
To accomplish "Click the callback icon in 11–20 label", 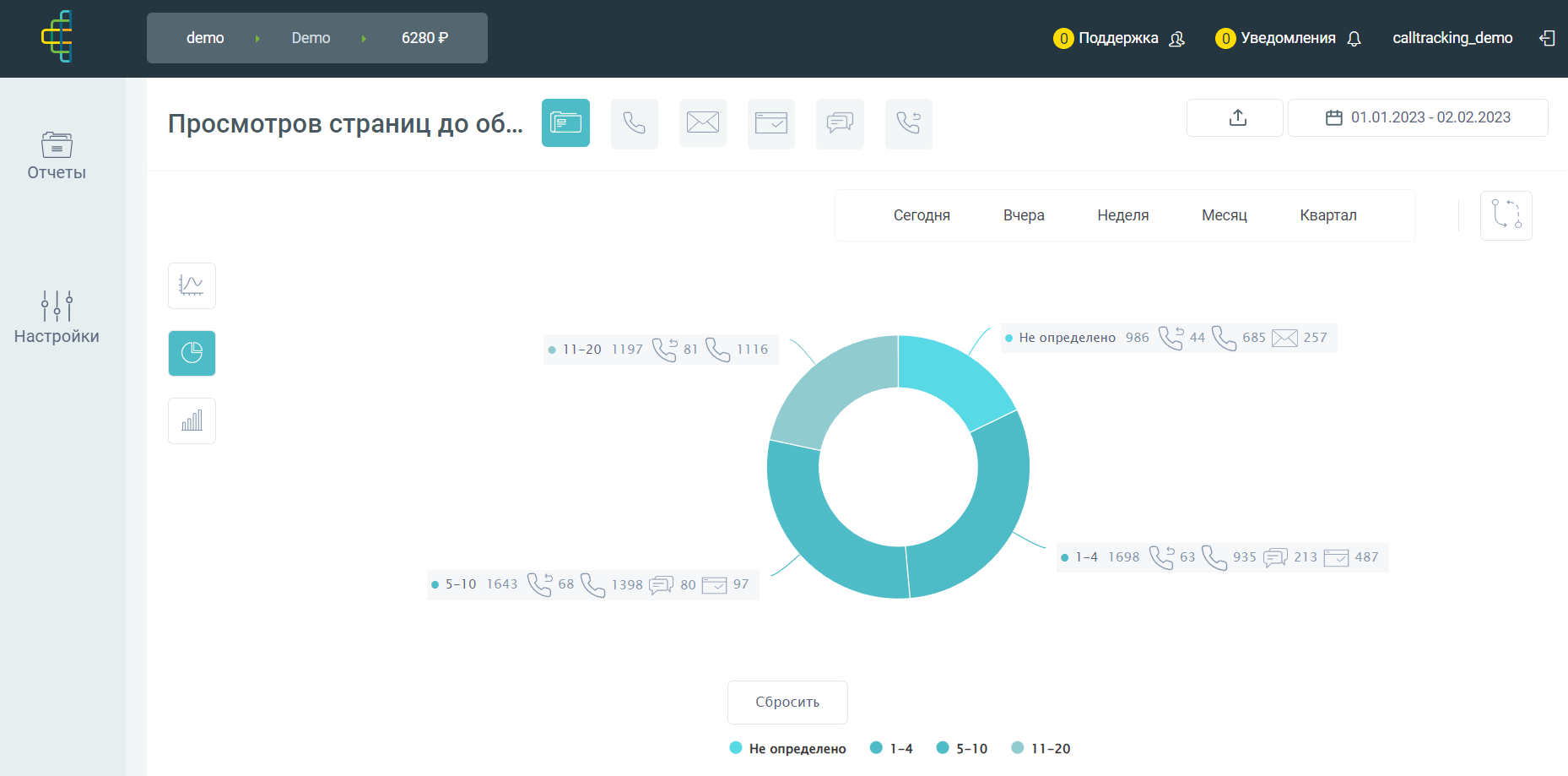I will pos(664,350).
